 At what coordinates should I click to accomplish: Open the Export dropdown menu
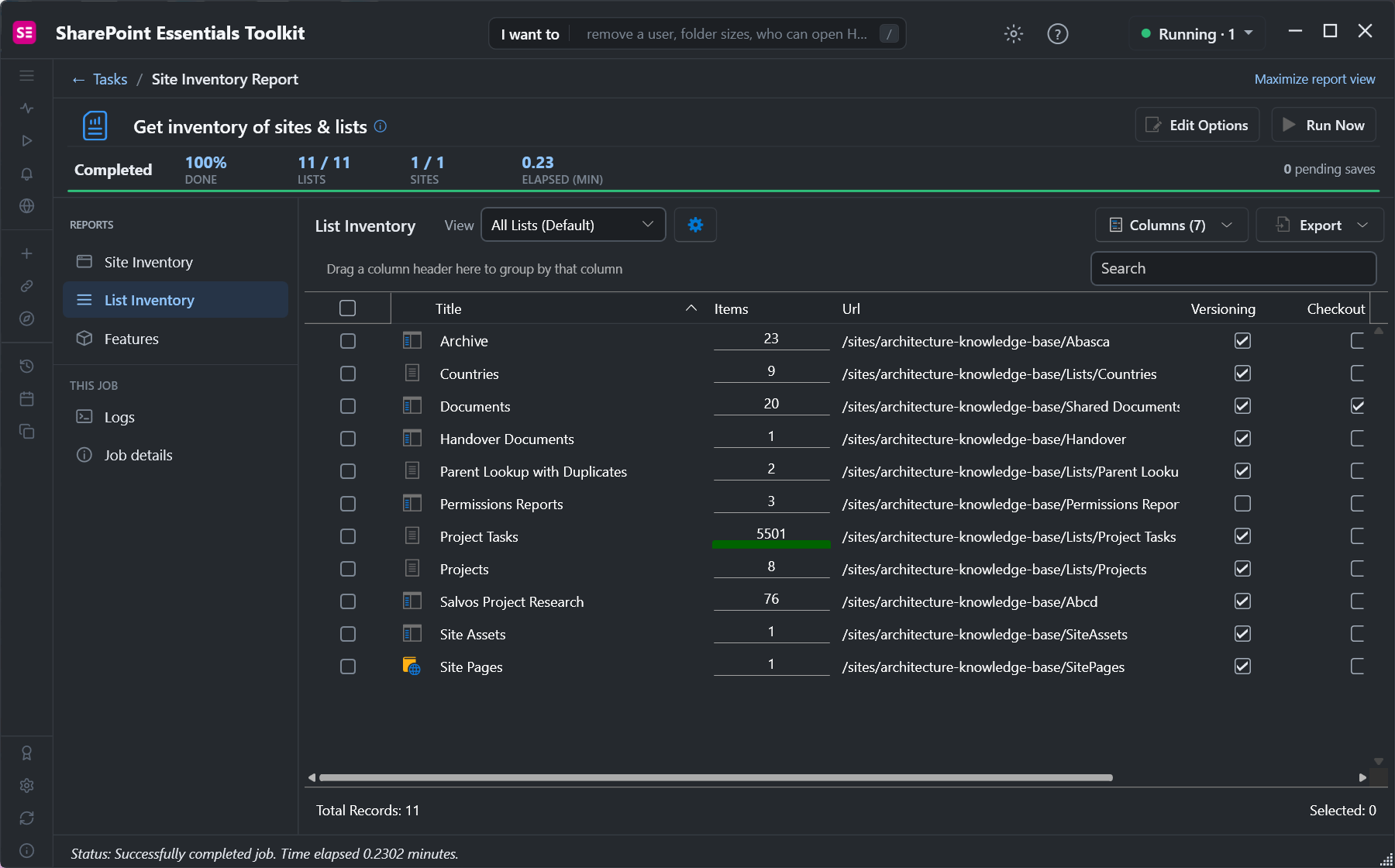pyautogui.click(x=1320, y=225)
